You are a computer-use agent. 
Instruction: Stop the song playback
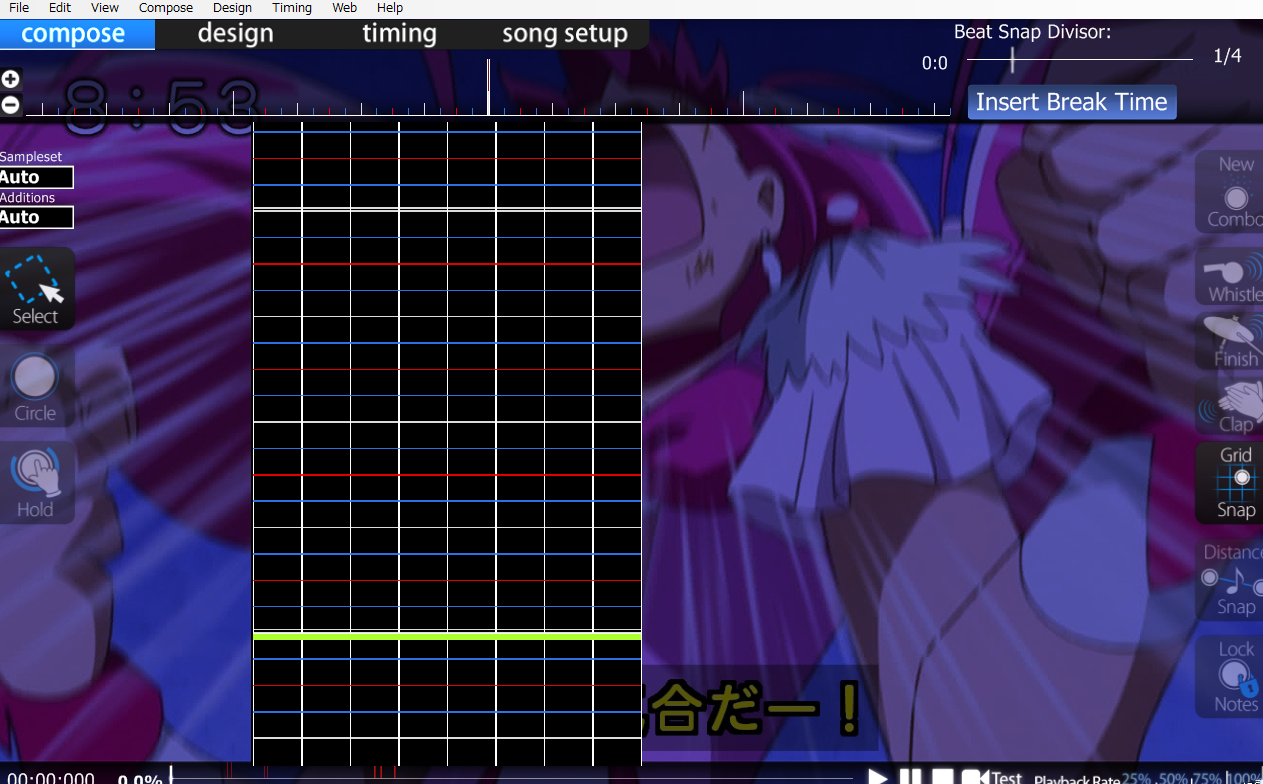(942, 777)
